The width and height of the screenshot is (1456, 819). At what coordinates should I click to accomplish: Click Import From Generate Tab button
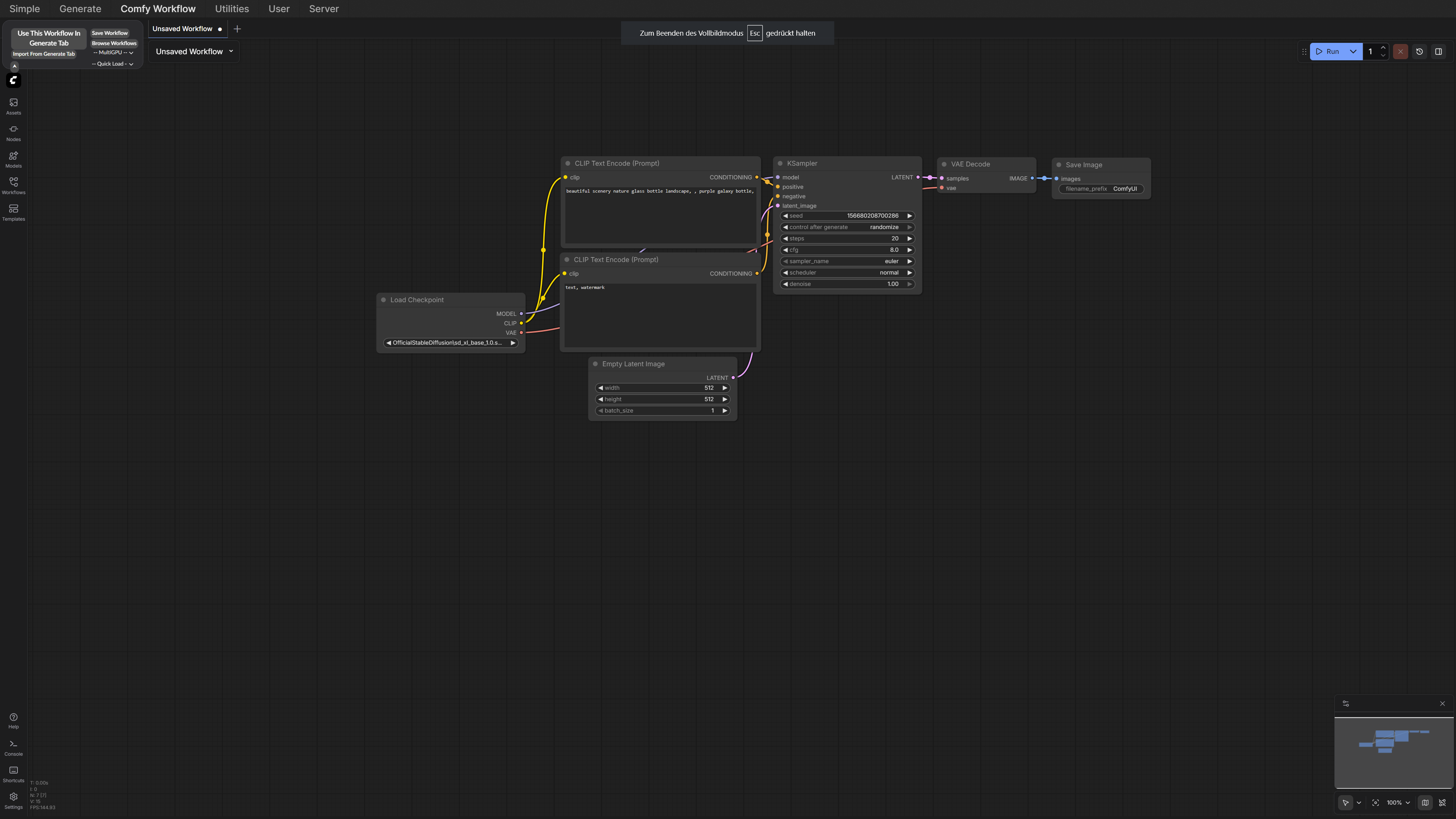point(44,54)
